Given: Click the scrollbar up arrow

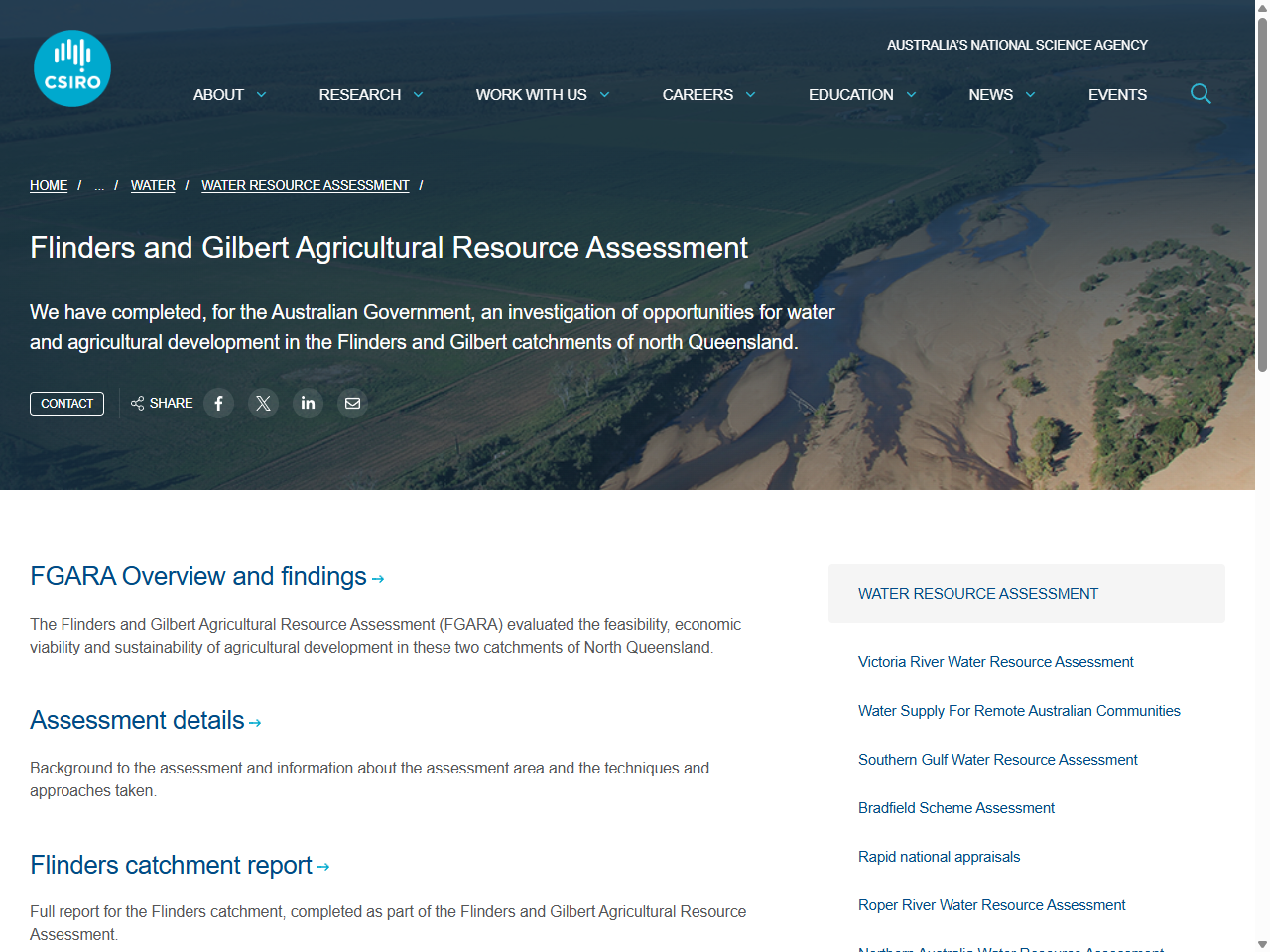Looking at the screenshot, I should pyautogui.click(x=1262, y=7).
